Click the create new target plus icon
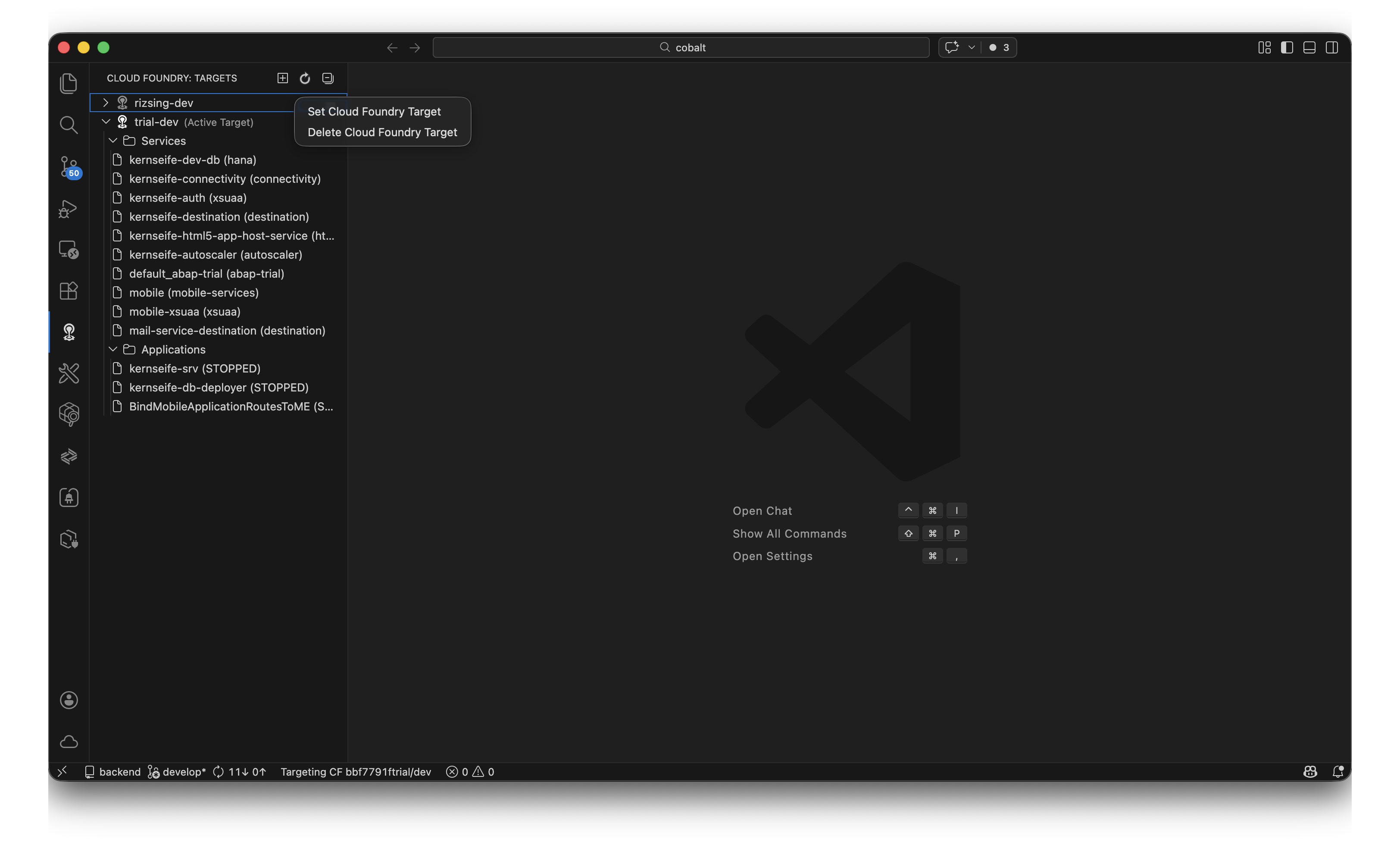The width and height of the screenshot is (1400, 845). pos(282,78)
